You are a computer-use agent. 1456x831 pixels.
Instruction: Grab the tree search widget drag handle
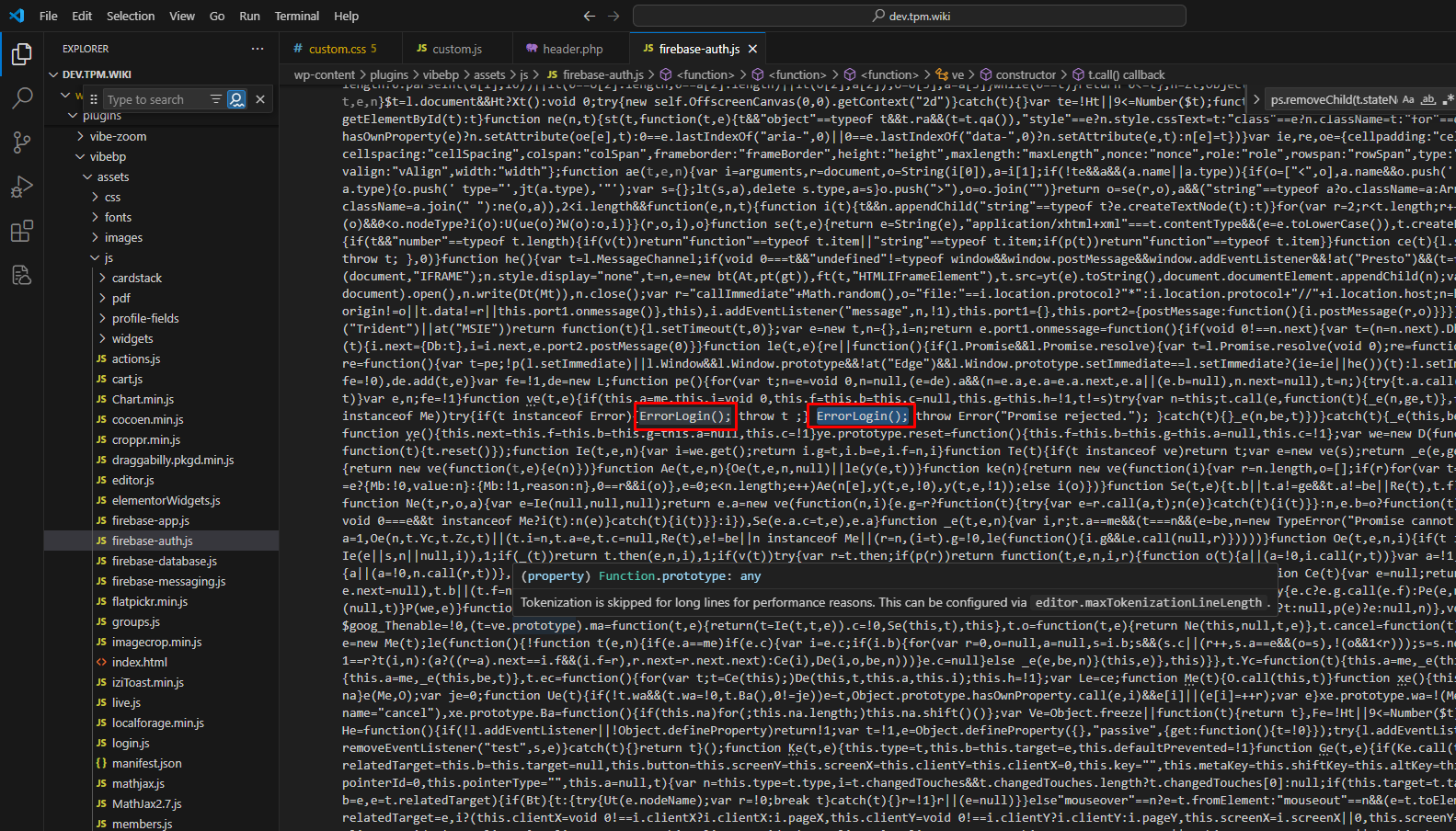click(93, 99)
